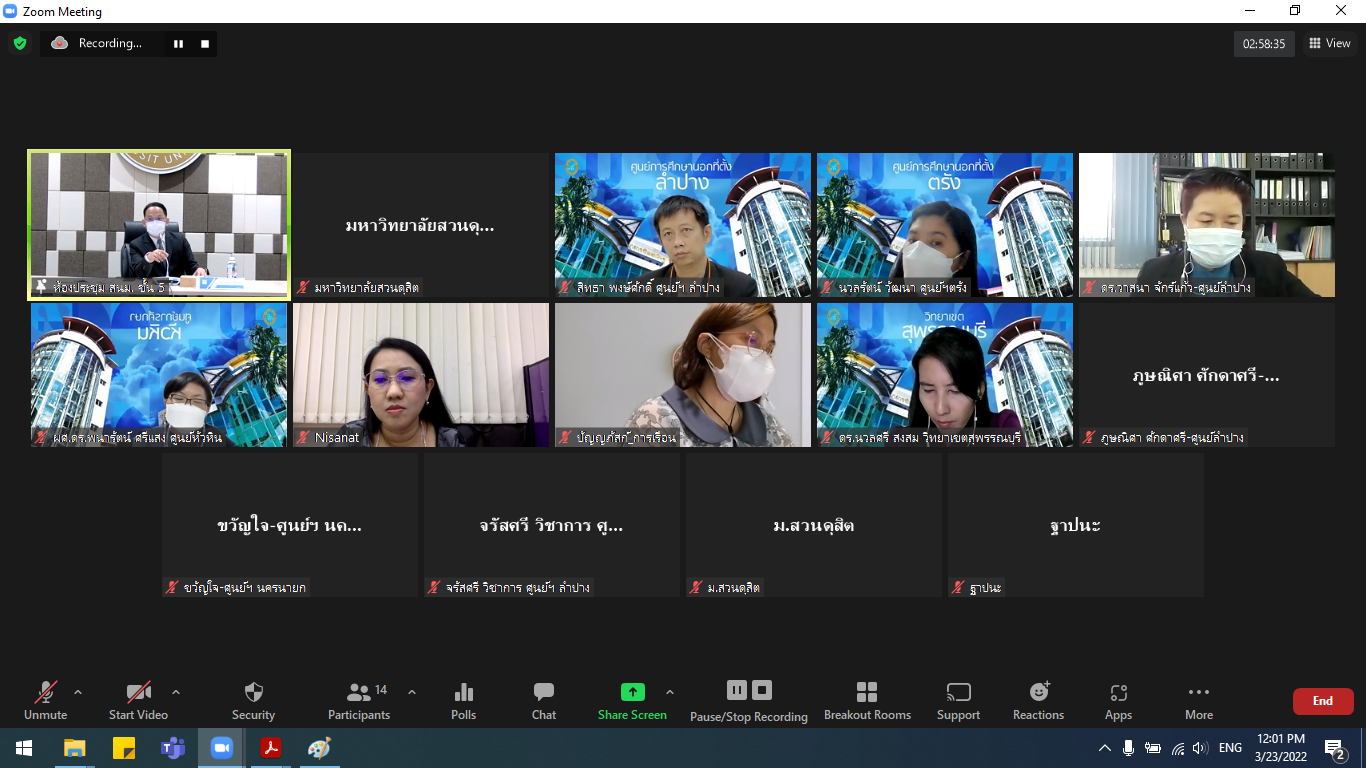Open the Apps icon

[1118, 692]
